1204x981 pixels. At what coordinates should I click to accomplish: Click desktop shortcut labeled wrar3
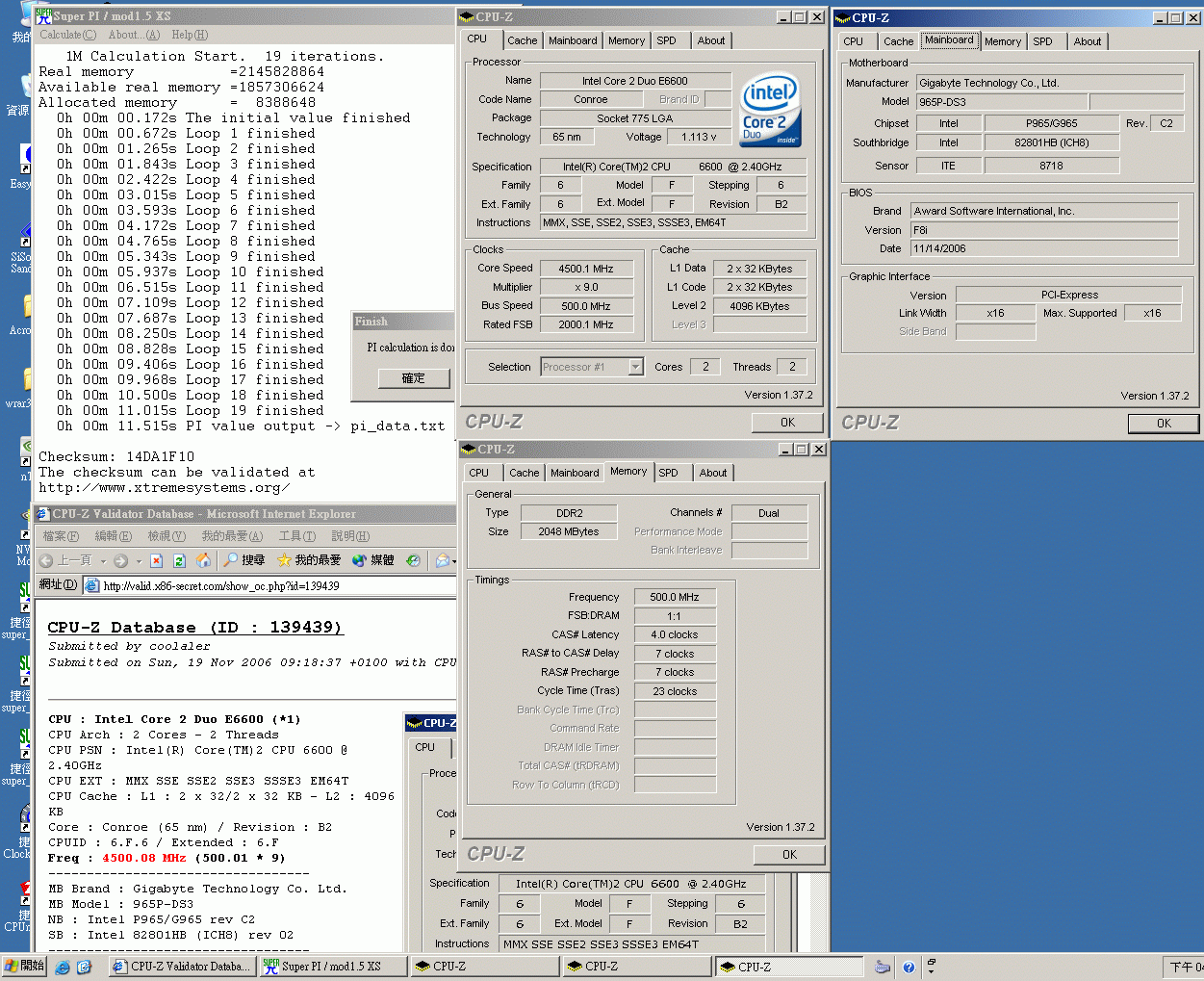pos(19,386)
